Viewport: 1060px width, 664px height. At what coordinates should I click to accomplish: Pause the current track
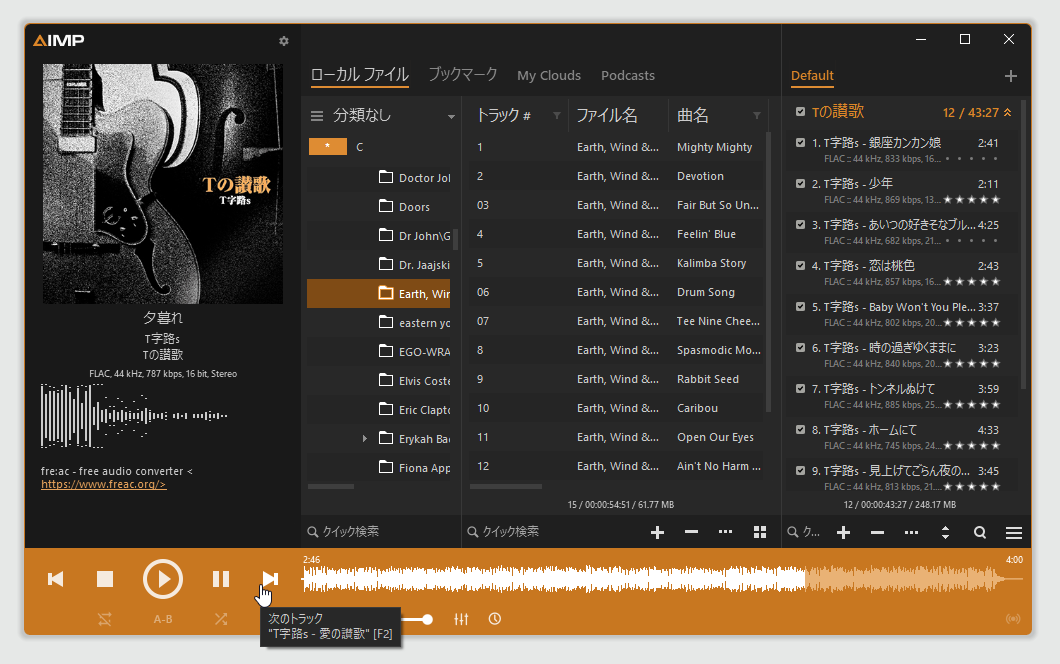(x=221, y=579)
